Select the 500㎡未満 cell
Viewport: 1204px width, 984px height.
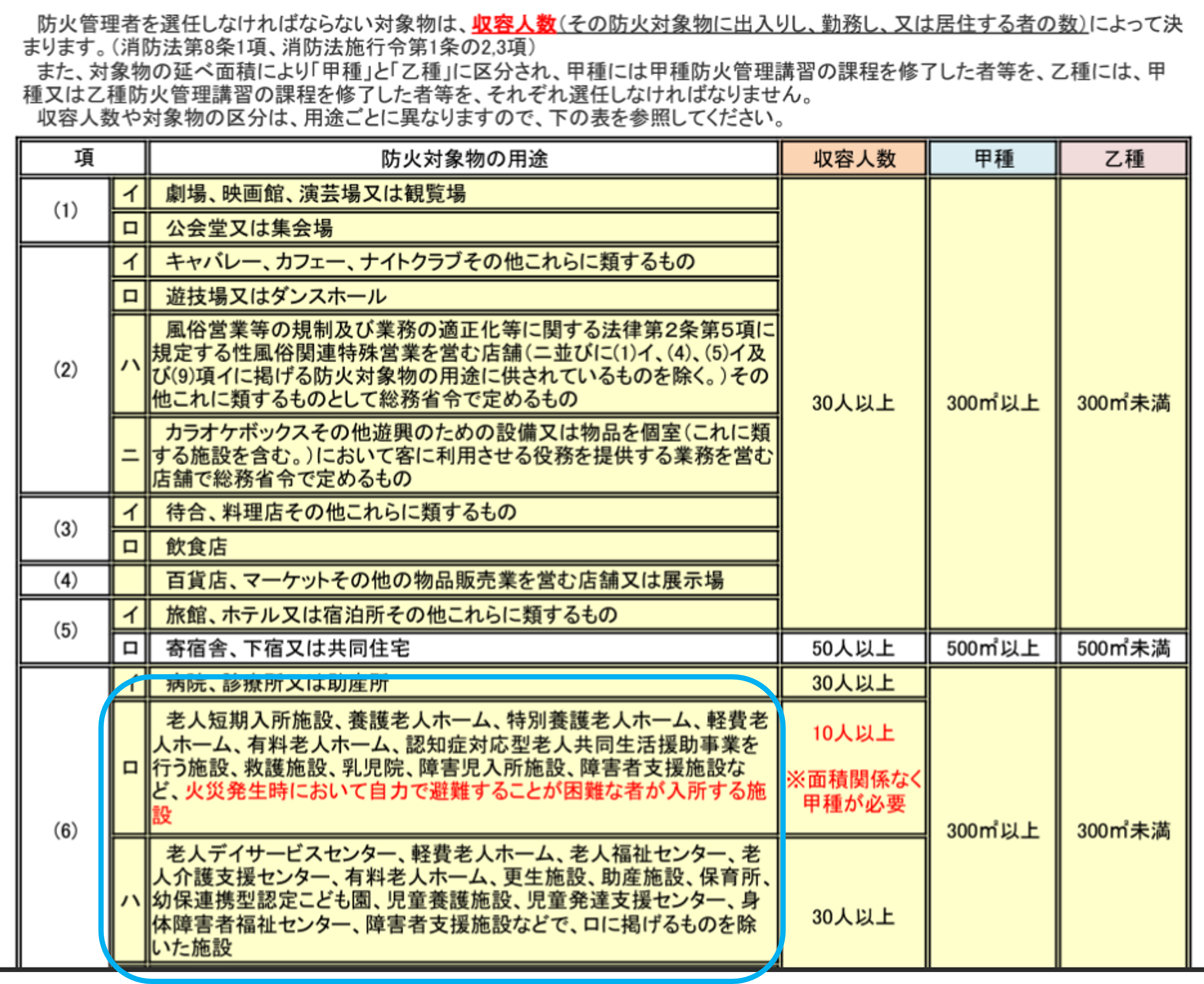pos(1123,648)
